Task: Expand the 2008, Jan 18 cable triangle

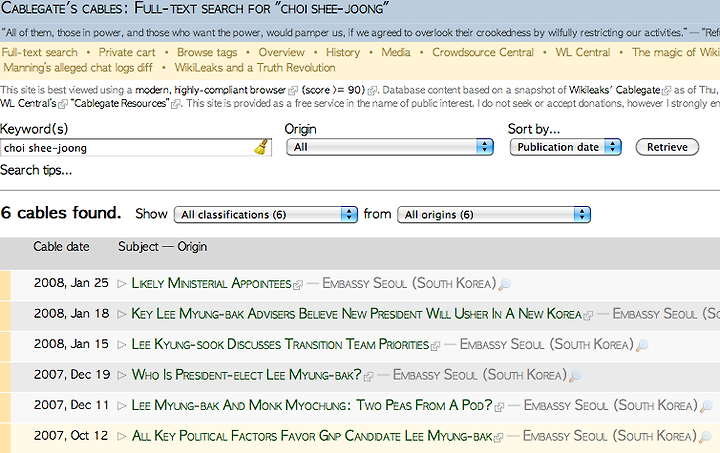Action: pyautogui.click(x=121, y=314)
